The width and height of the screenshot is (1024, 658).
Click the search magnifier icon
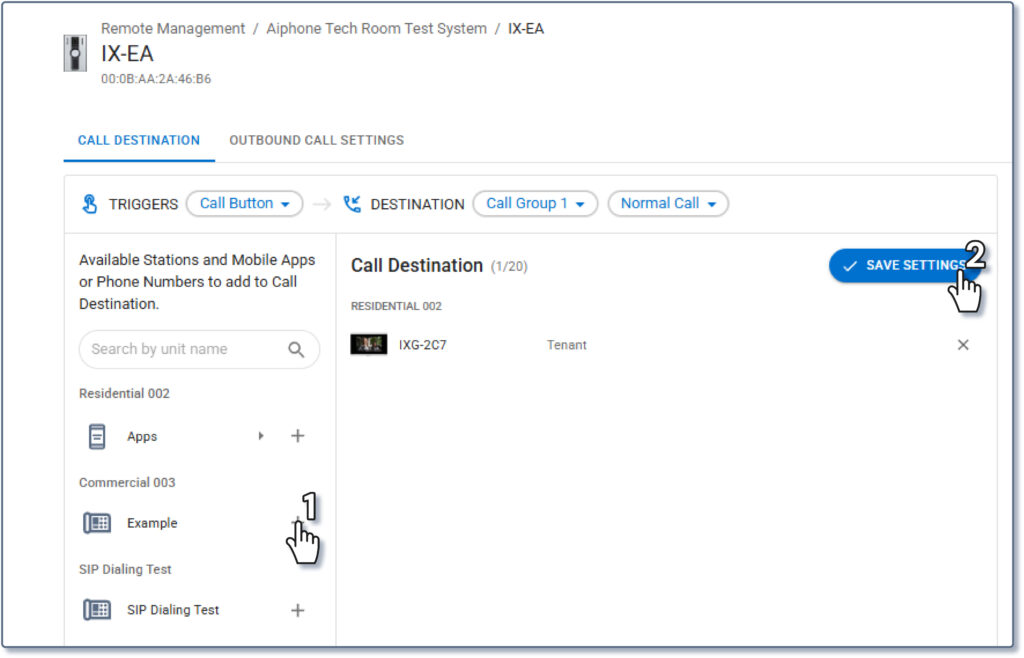[296, 350]
